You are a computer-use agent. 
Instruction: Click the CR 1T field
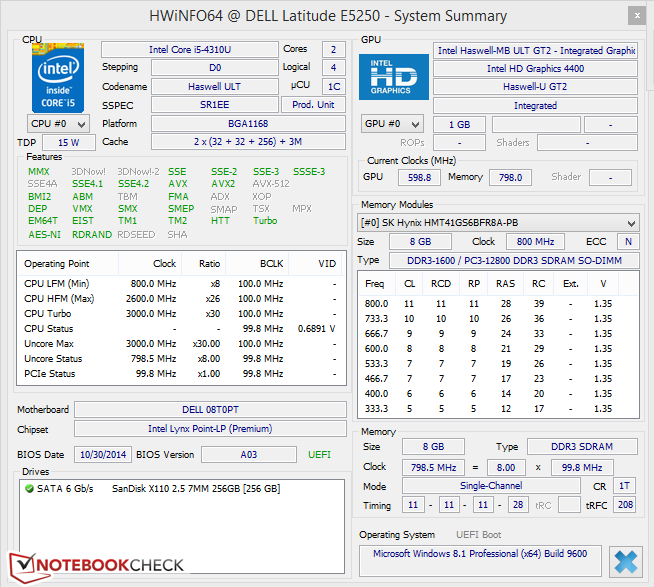pyautogui.click(x=624, y=486)
